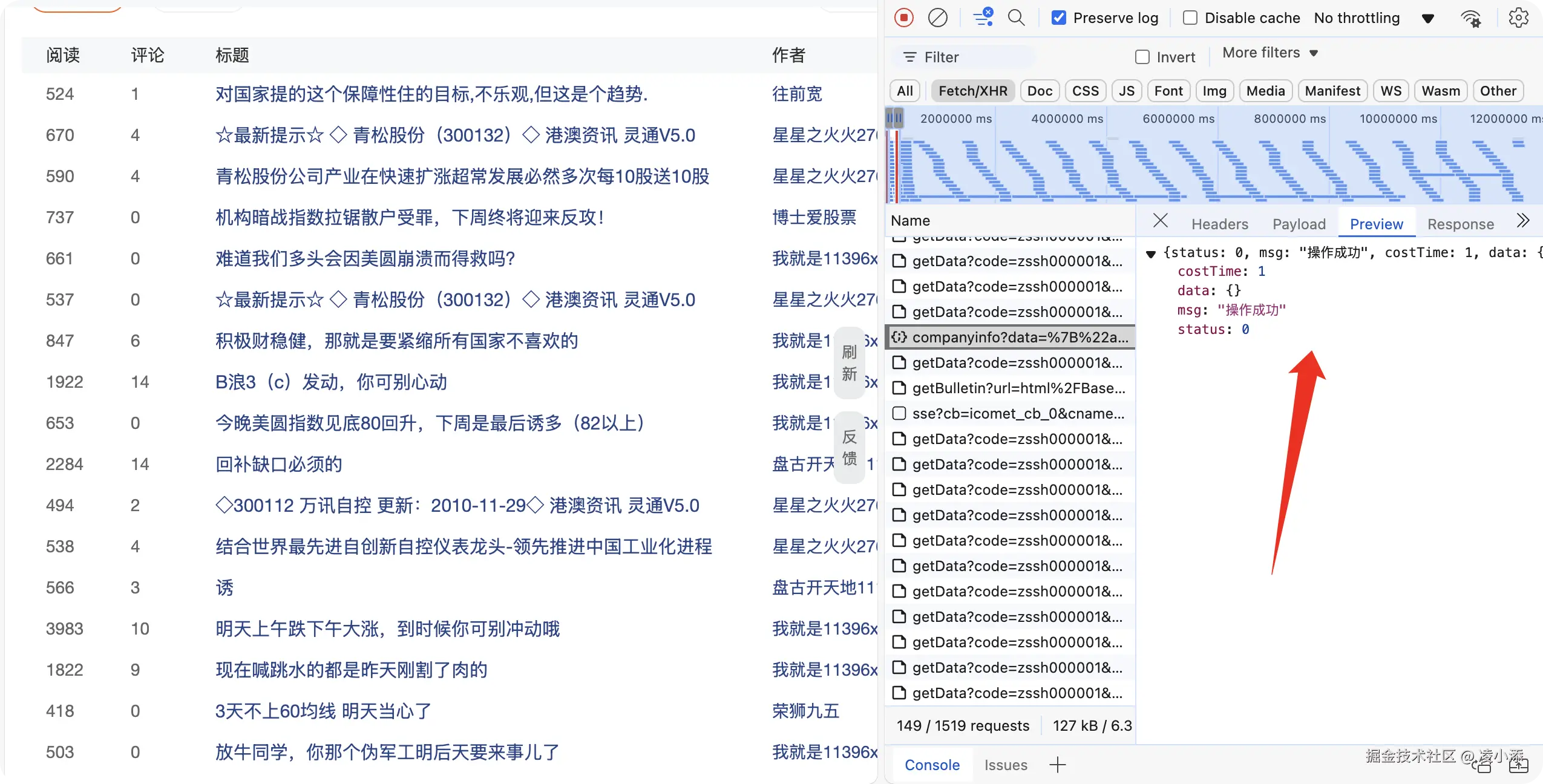Click the sse?cb=icomet request file icon
This screenshot has width=1543, height=784.
[900, 413]
